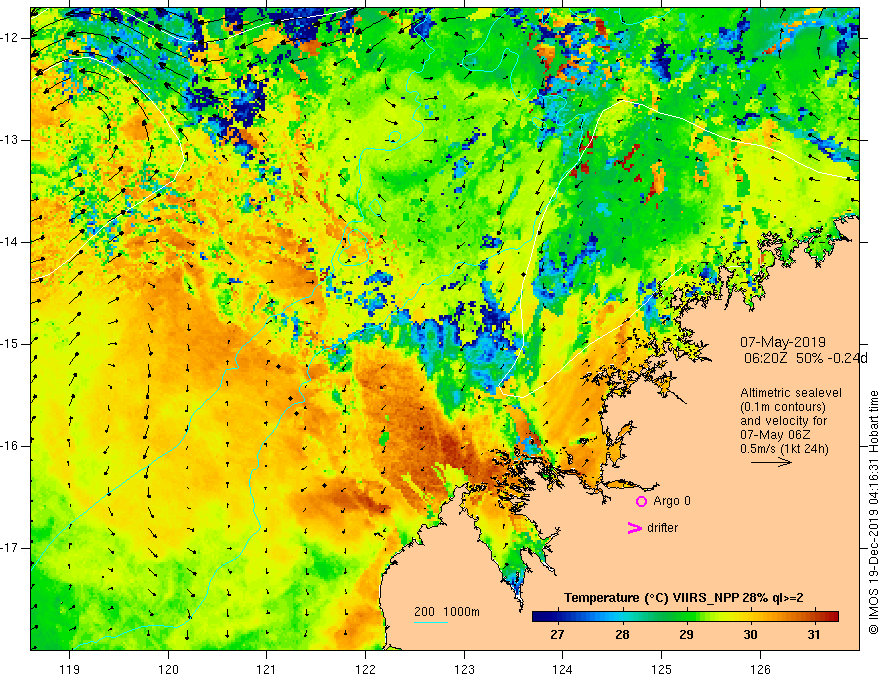Click the longitude label 124
Viewport: 880px width, 680px height.
[x=562, y=669]
